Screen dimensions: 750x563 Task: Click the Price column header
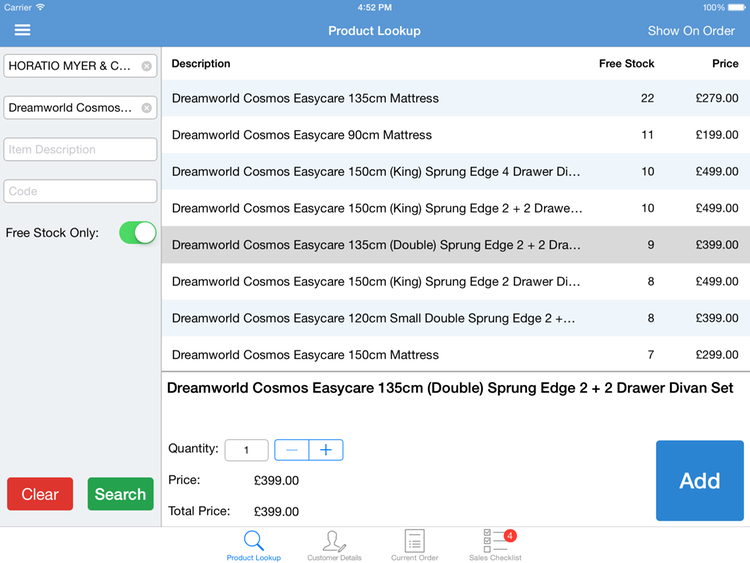[x=725, y=64]
